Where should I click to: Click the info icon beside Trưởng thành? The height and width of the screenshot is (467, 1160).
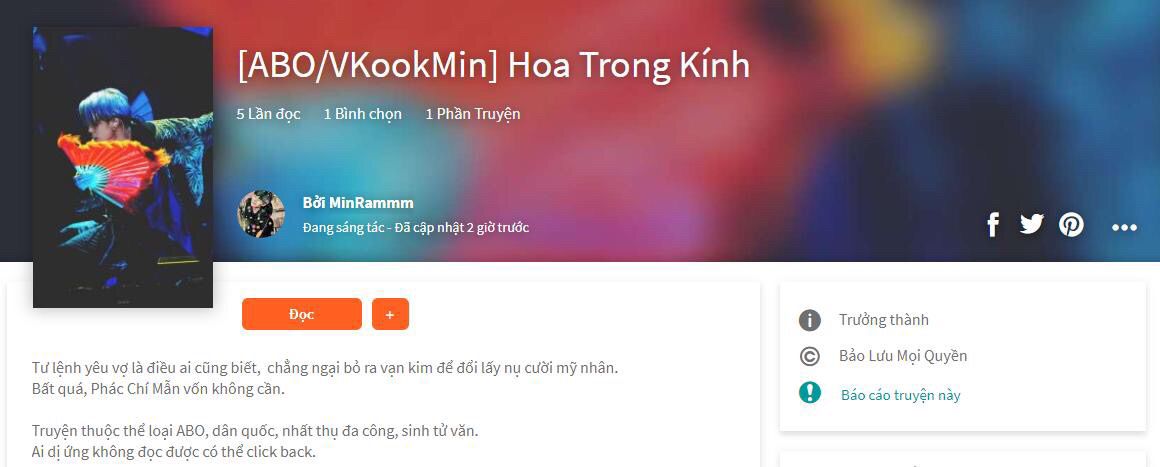[810, 320]
